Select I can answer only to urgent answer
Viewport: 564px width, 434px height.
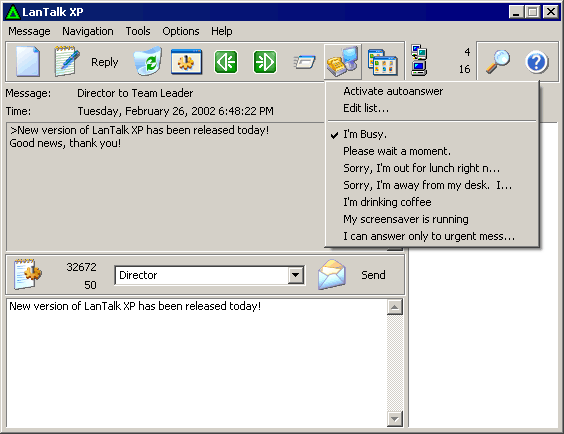tap(432, 236)
